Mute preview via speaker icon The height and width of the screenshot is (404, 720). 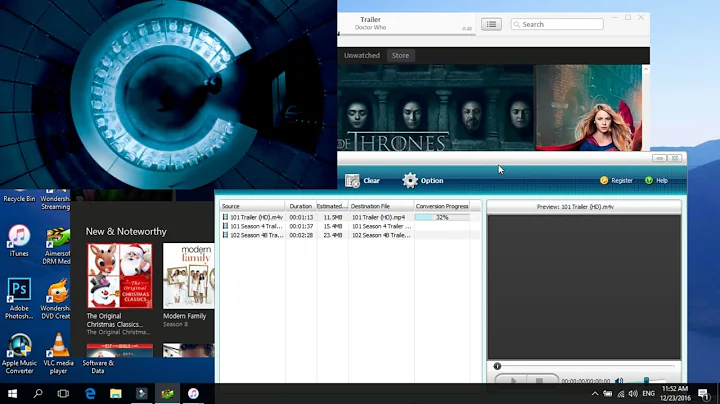pyautogui.click(x=619, y=380)
